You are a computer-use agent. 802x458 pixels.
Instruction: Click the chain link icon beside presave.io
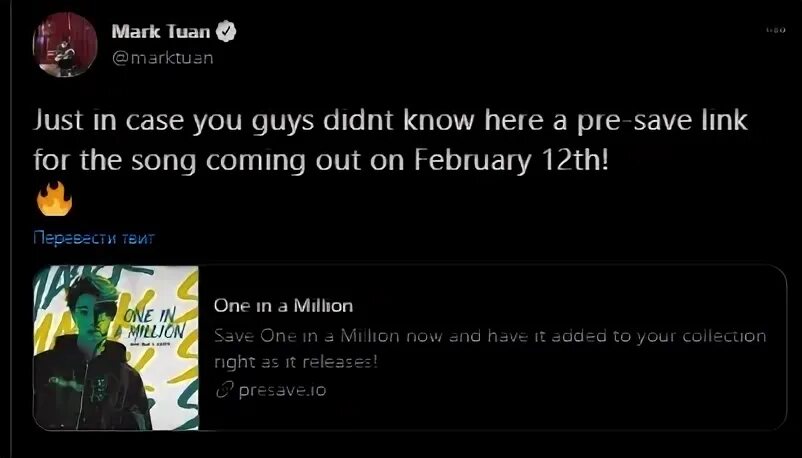[x=224, y=390]
